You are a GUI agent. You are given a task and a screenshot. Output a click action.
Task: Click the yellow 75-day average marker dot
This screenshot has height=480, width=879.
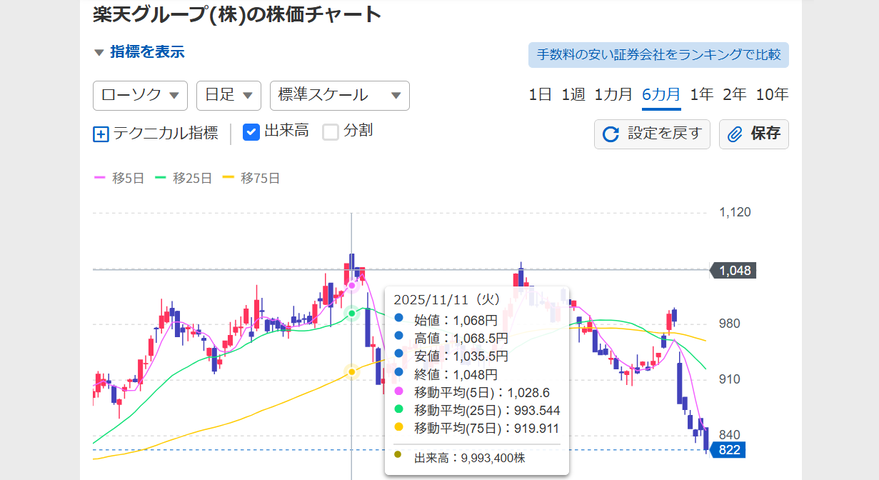(352, 372)
